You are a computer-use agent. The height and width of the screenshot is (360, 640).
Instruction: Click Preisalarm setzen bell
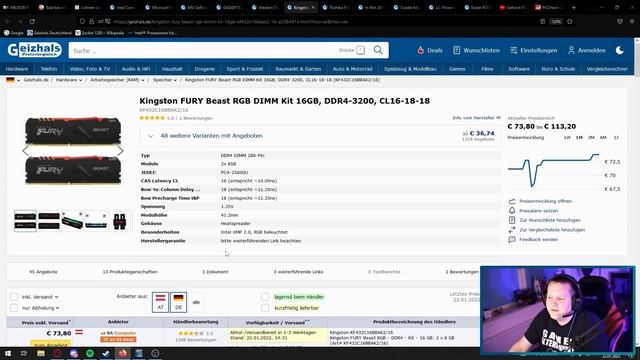pos(534,211)
